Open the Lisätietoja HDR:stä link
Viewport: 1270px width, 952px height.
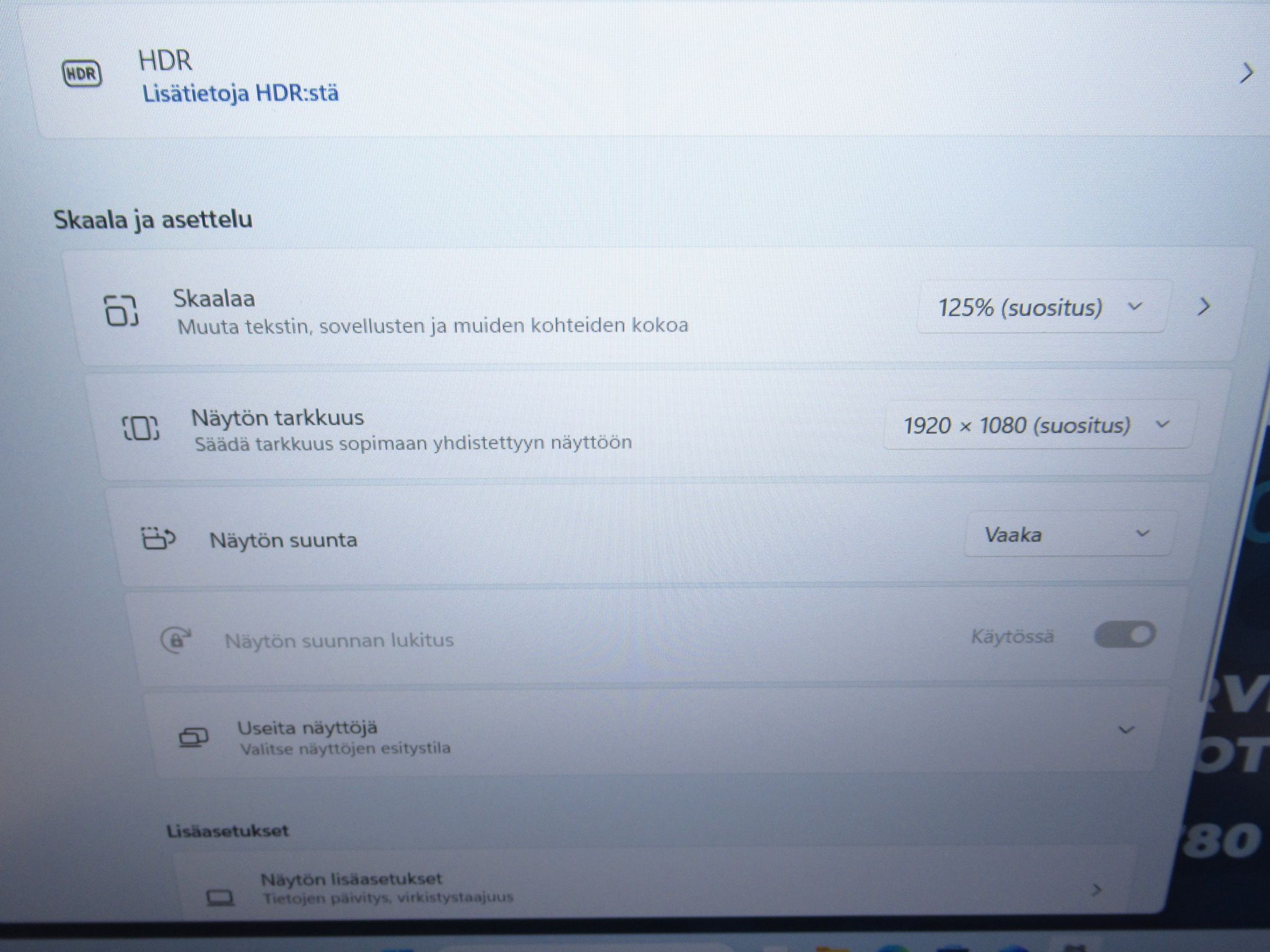pos(241,94)
